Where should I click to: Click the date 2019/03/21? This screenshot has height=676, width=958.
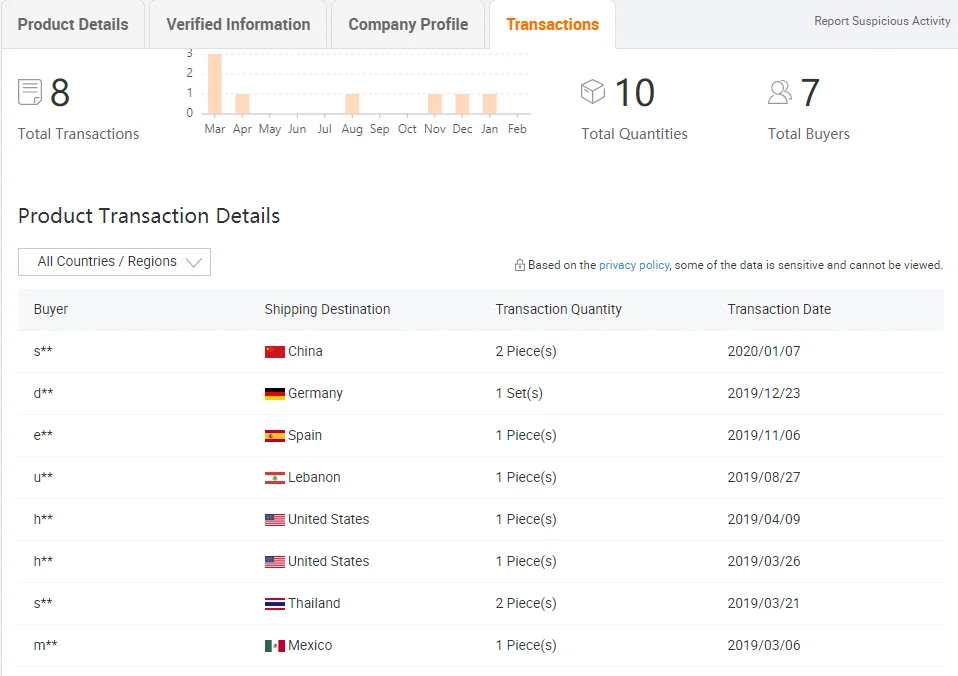[x=764, y=603]
